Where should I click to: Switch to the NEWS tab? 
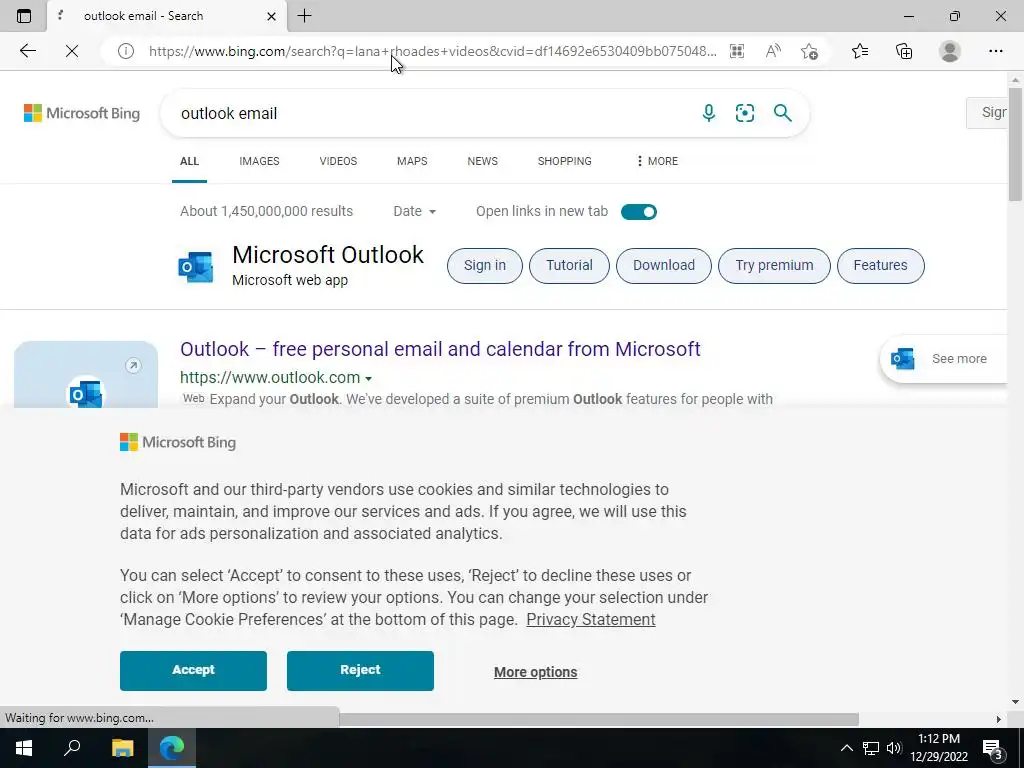pos(483,161)
